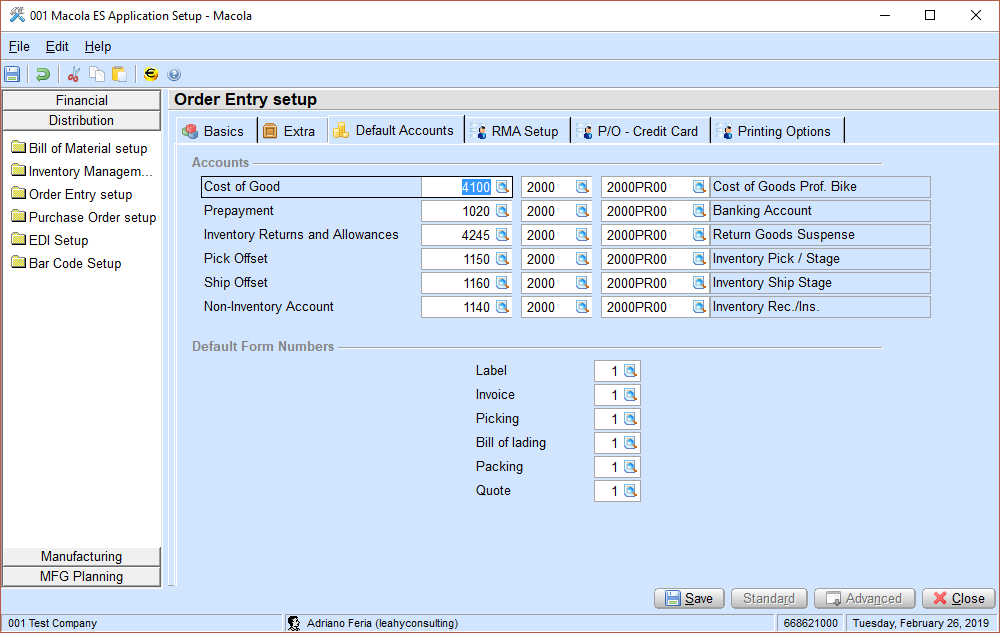
Task: Click the Copy toolbar icon
Action: 97,74
